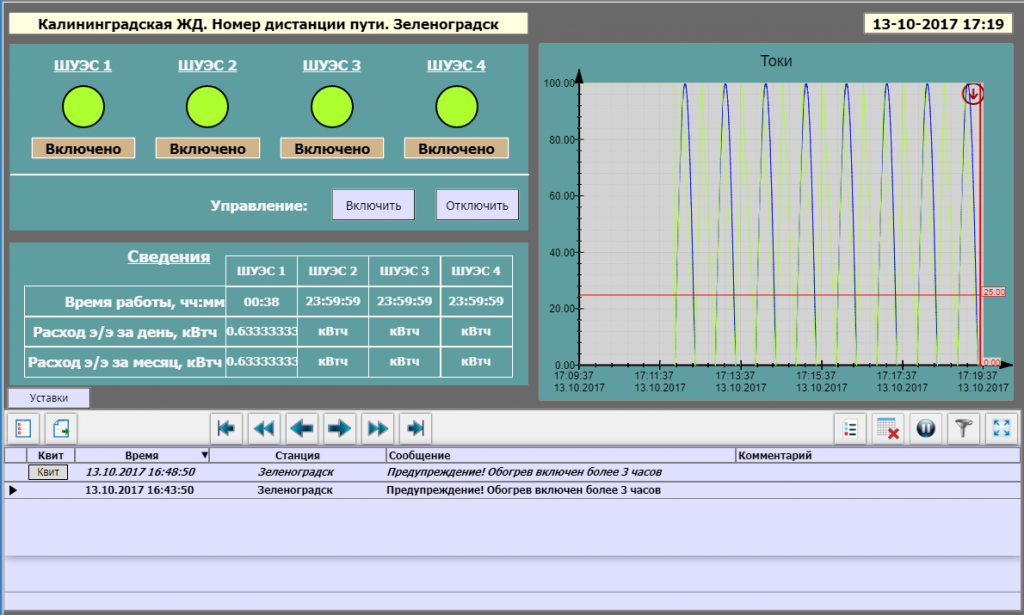Click the 00:38 working time cell
The width and height of the screenshot is (1024, 615).
[x=261, y=302]
